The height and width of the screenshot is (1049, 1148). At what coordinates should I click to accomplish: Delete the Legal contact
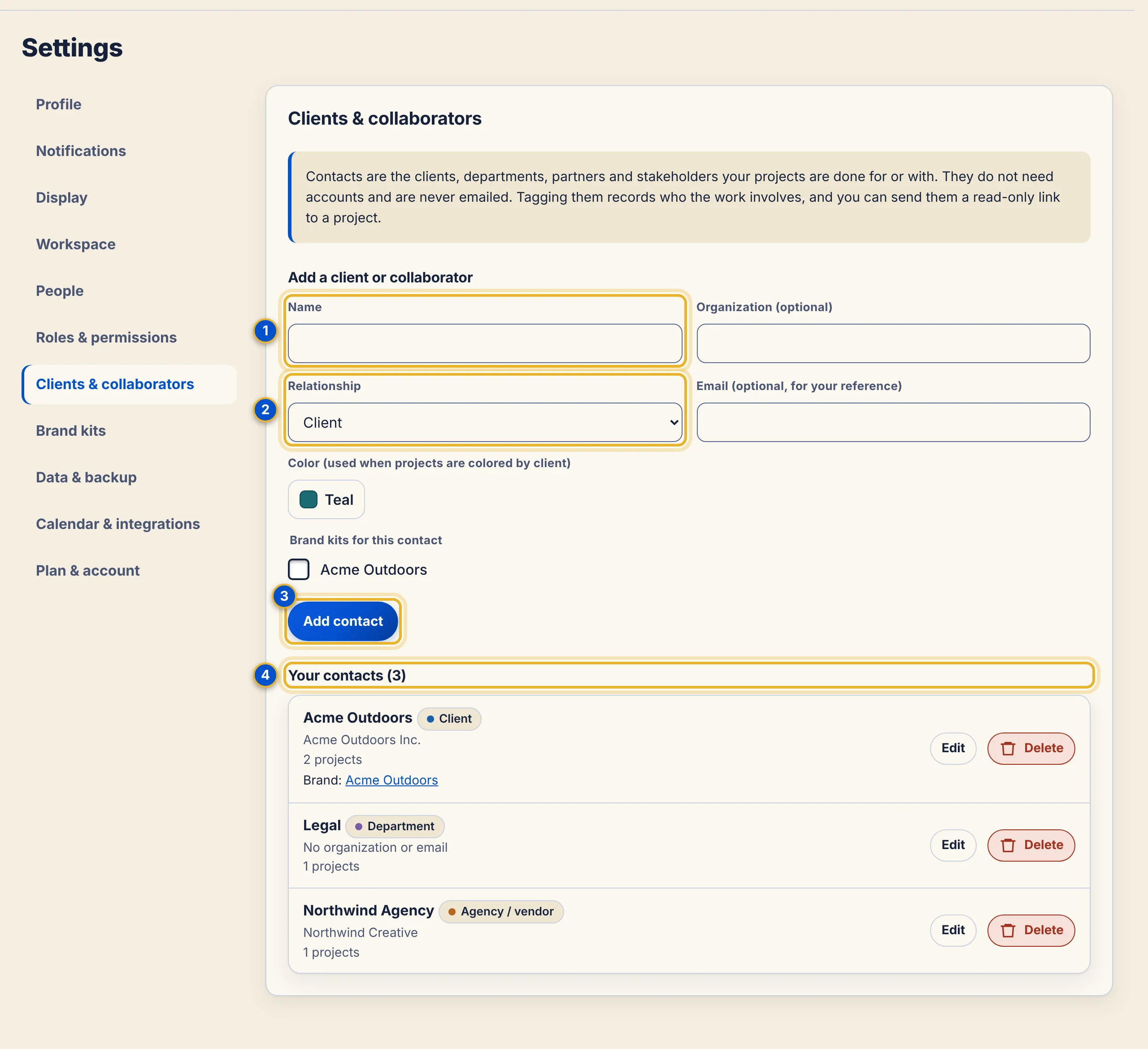pyautogui.click(x=1031, y=845)
